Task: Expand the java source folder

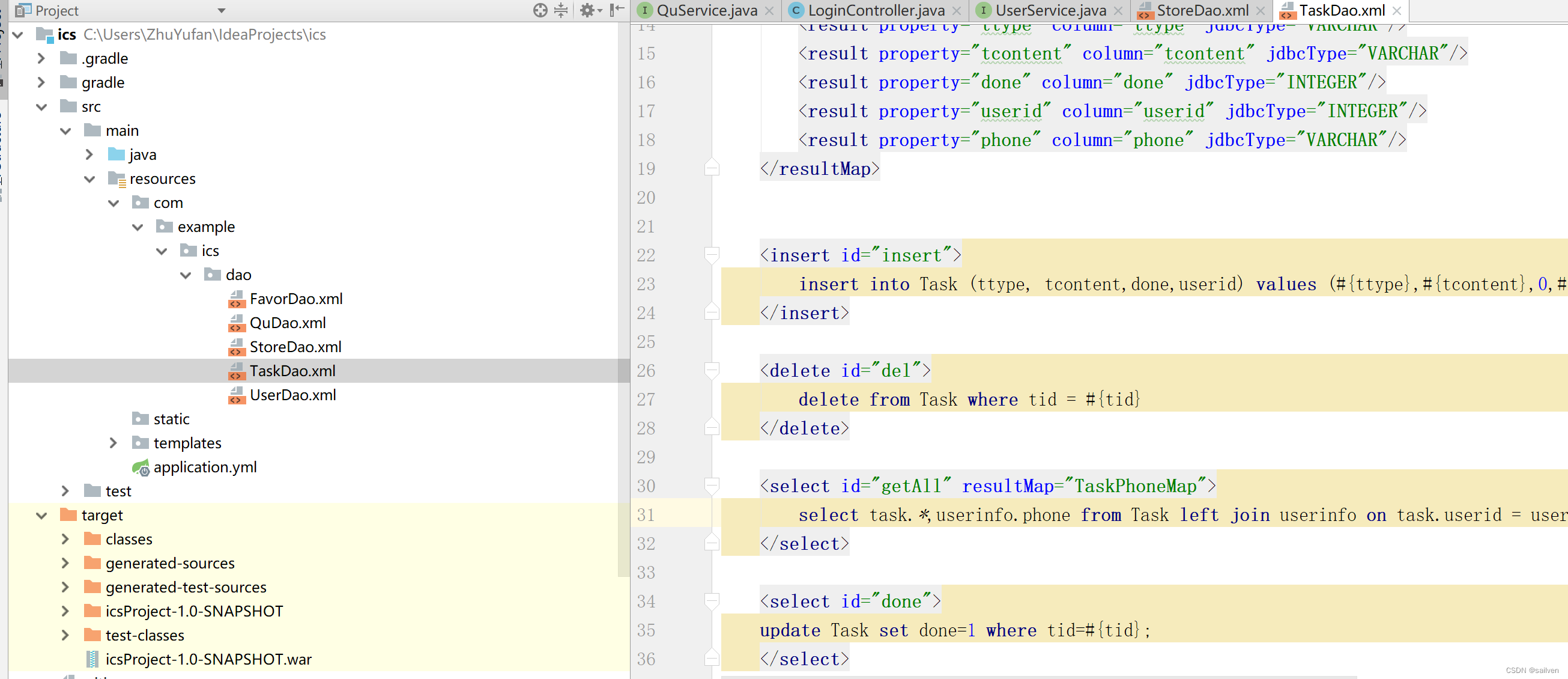Action: pos(89,154)
